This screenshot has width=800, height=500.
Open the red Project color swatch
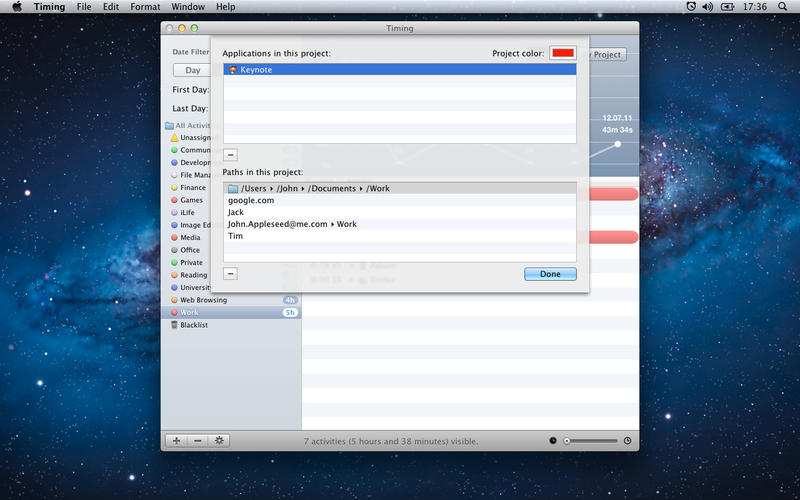click(563, 53)
